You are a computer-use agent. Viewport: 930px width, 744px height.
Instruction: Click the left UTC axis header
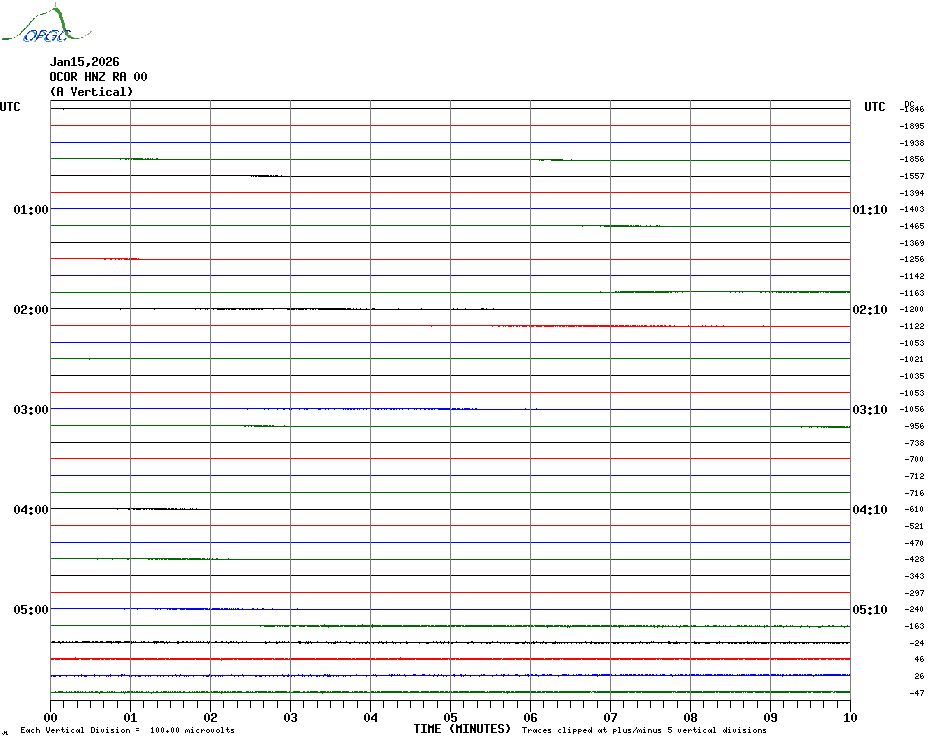coord(10,107)
